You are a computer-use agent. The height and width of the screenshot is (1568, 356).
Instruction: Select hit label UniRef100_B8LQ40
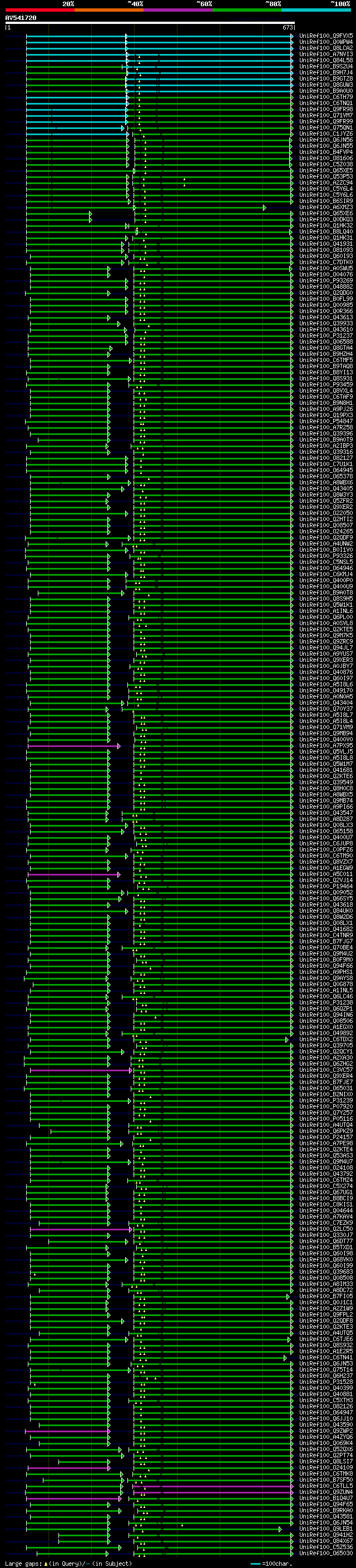coord(326,232)
